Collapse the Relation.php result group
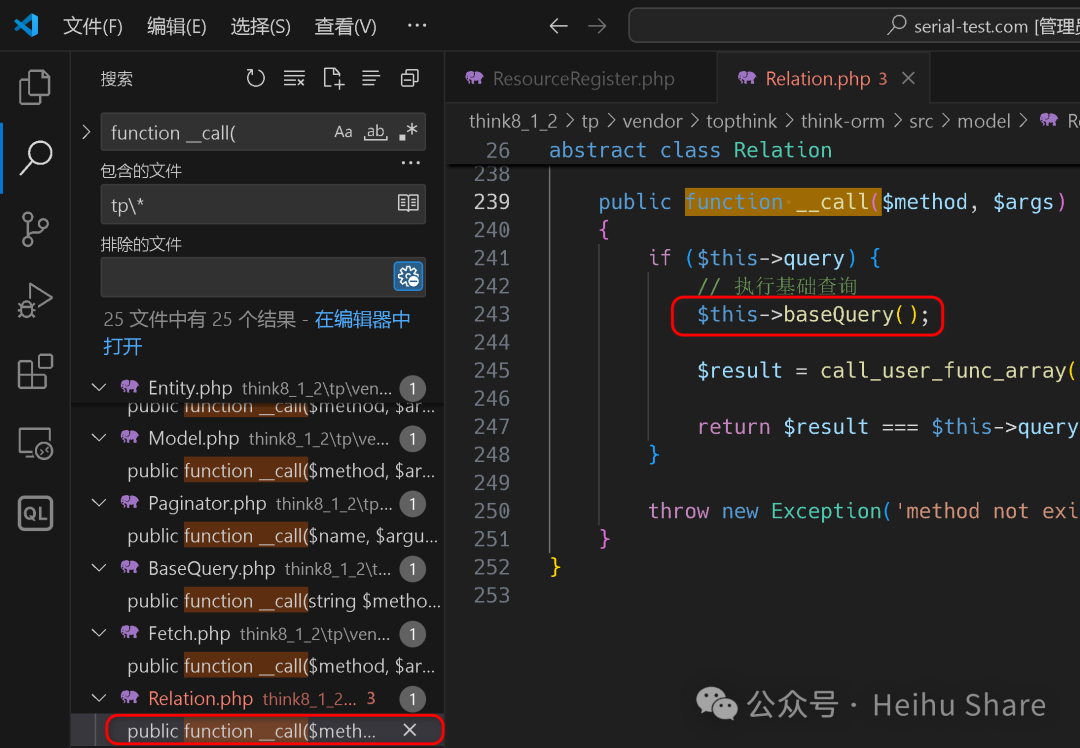Viewport: 1080px width, 748px height. 99,698
